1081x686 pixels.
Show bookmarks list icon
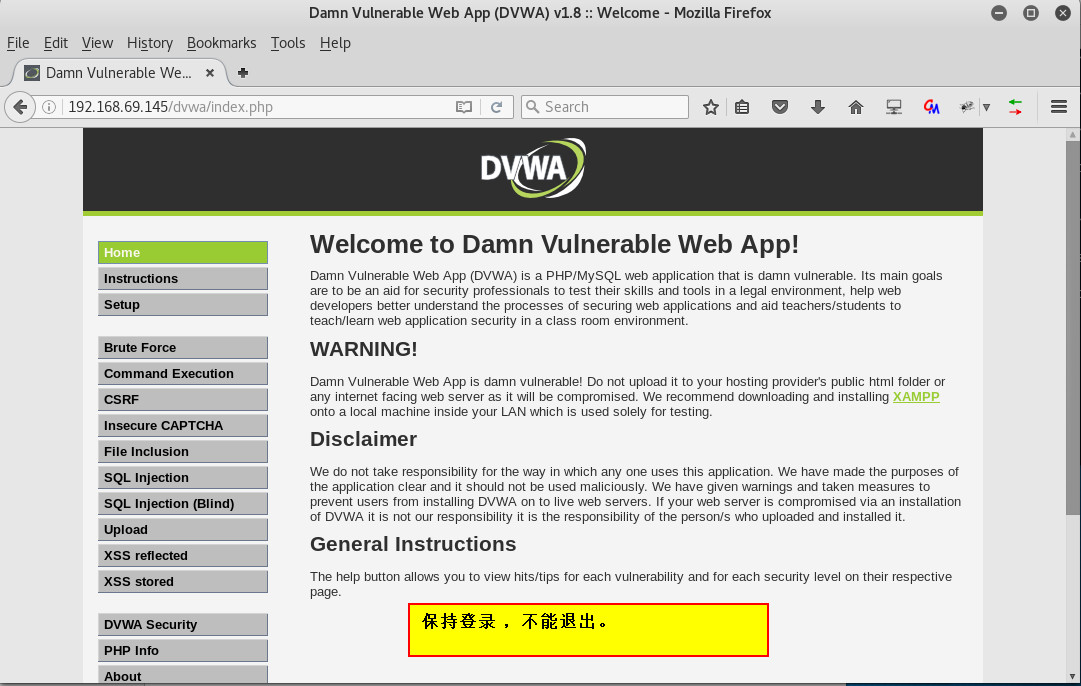742,107
